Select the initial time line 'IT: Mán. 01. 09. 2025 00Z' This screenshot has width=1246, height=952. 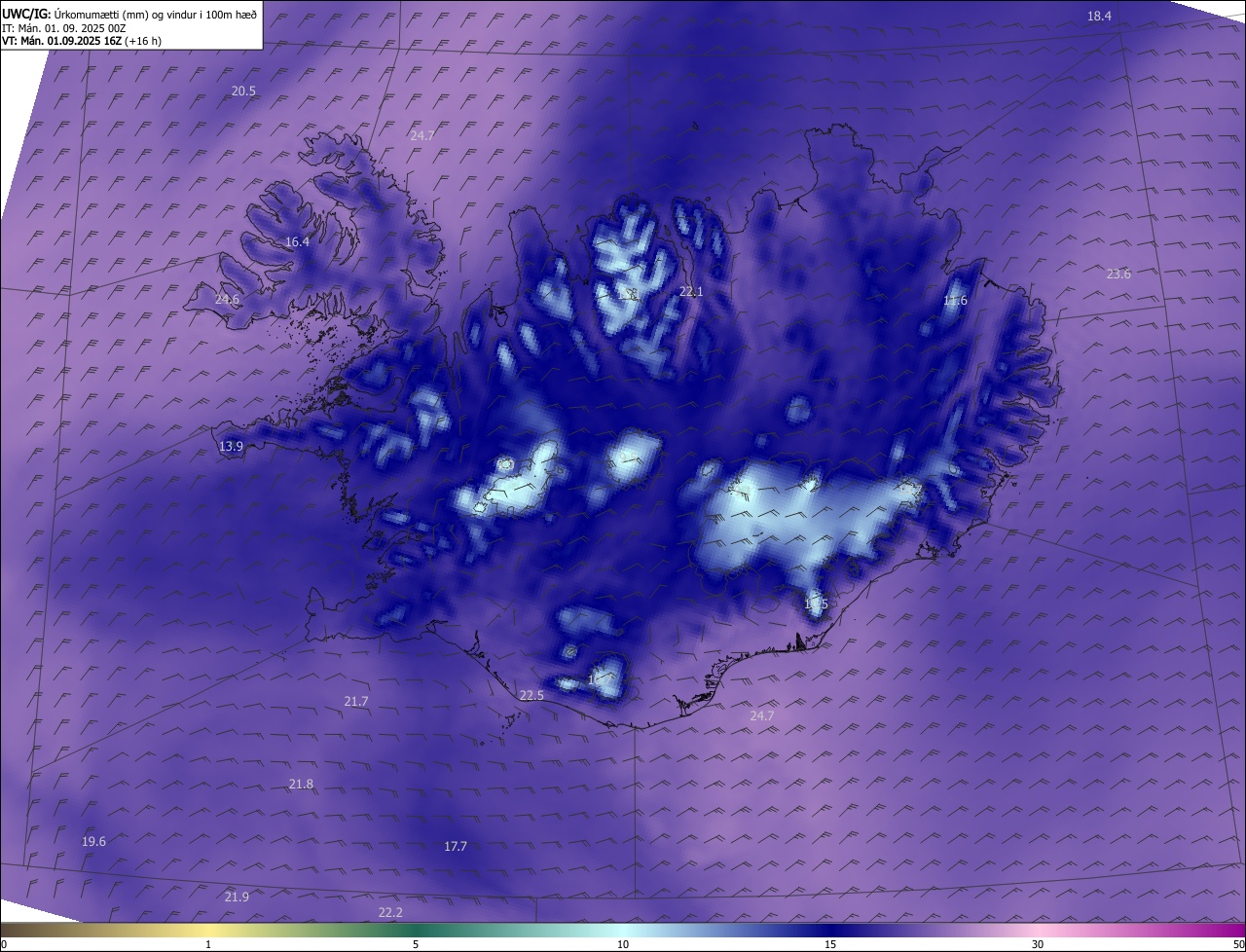coord(64,28)
